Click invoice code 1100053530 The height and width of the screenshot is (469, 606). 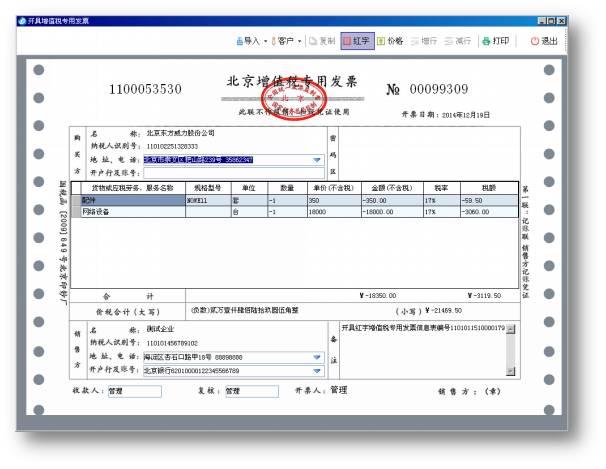[145, 89]
